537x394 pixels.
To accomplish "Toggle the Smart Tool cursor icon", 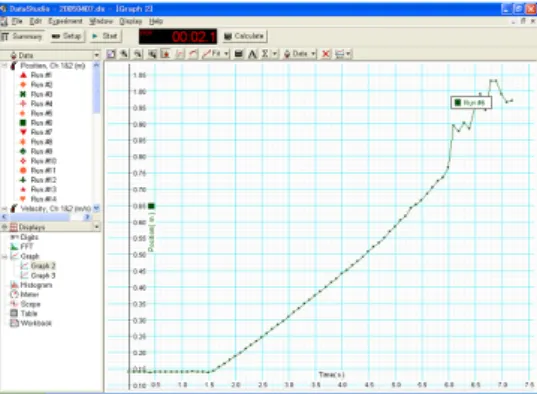I will click(x=165, y=54).
